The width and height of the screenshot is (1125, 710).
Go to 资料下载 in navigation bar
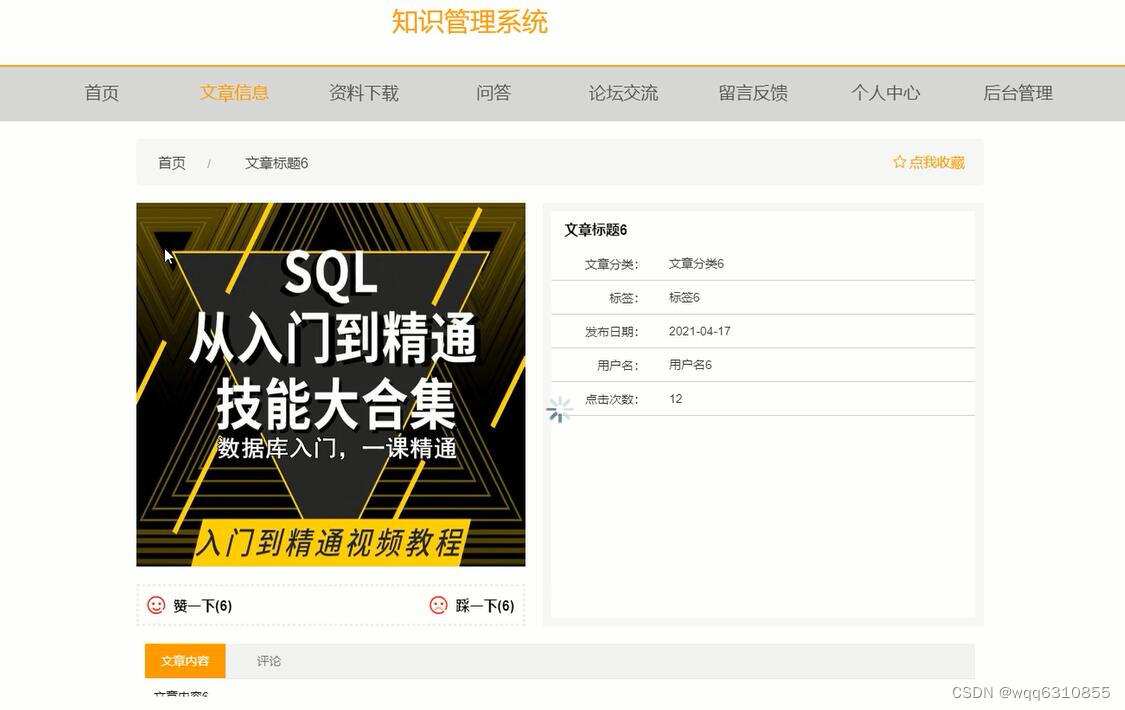pyautogui.click(x=364, y=93)
